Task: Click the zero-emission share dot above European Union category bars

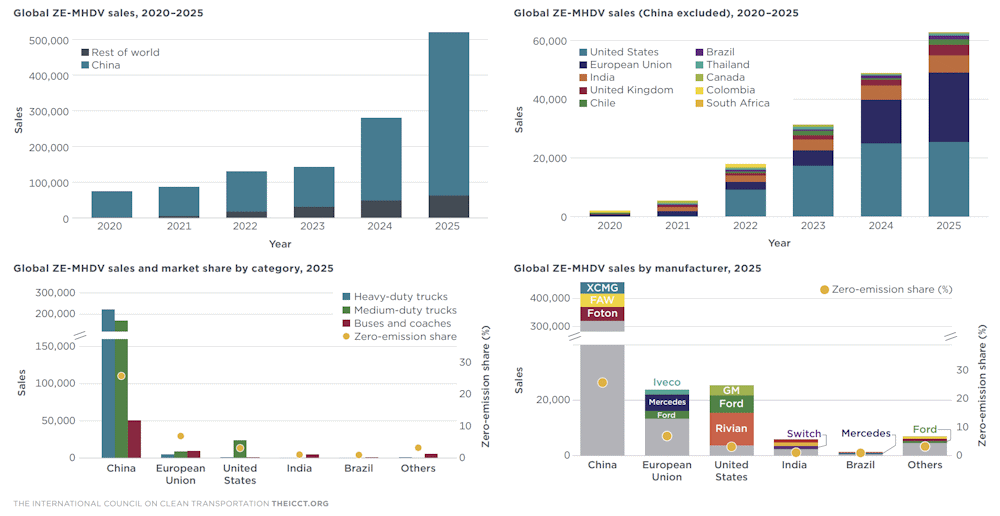Action: 180,436
